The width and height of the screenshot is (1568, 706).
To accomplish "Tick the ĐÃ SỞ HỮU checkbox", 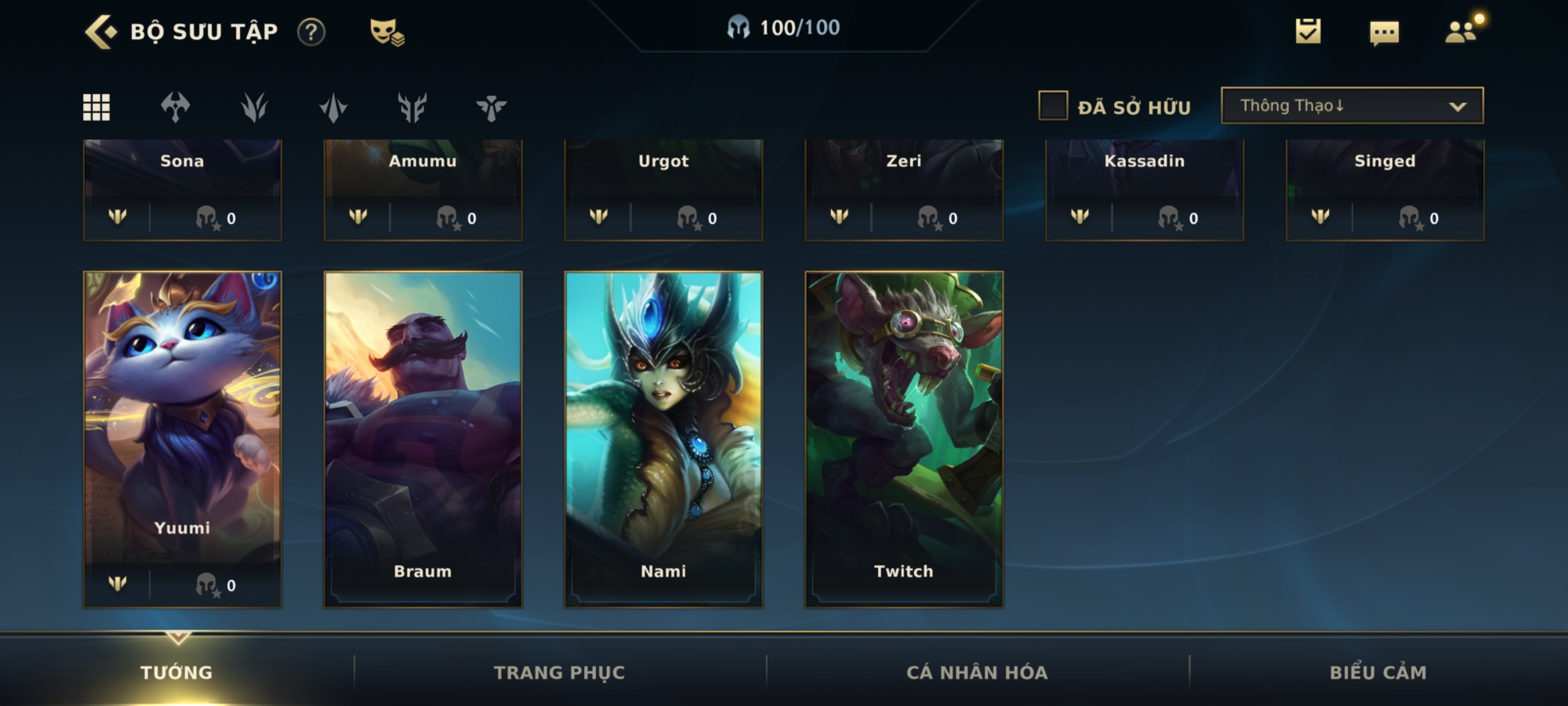I will 1053,105.
